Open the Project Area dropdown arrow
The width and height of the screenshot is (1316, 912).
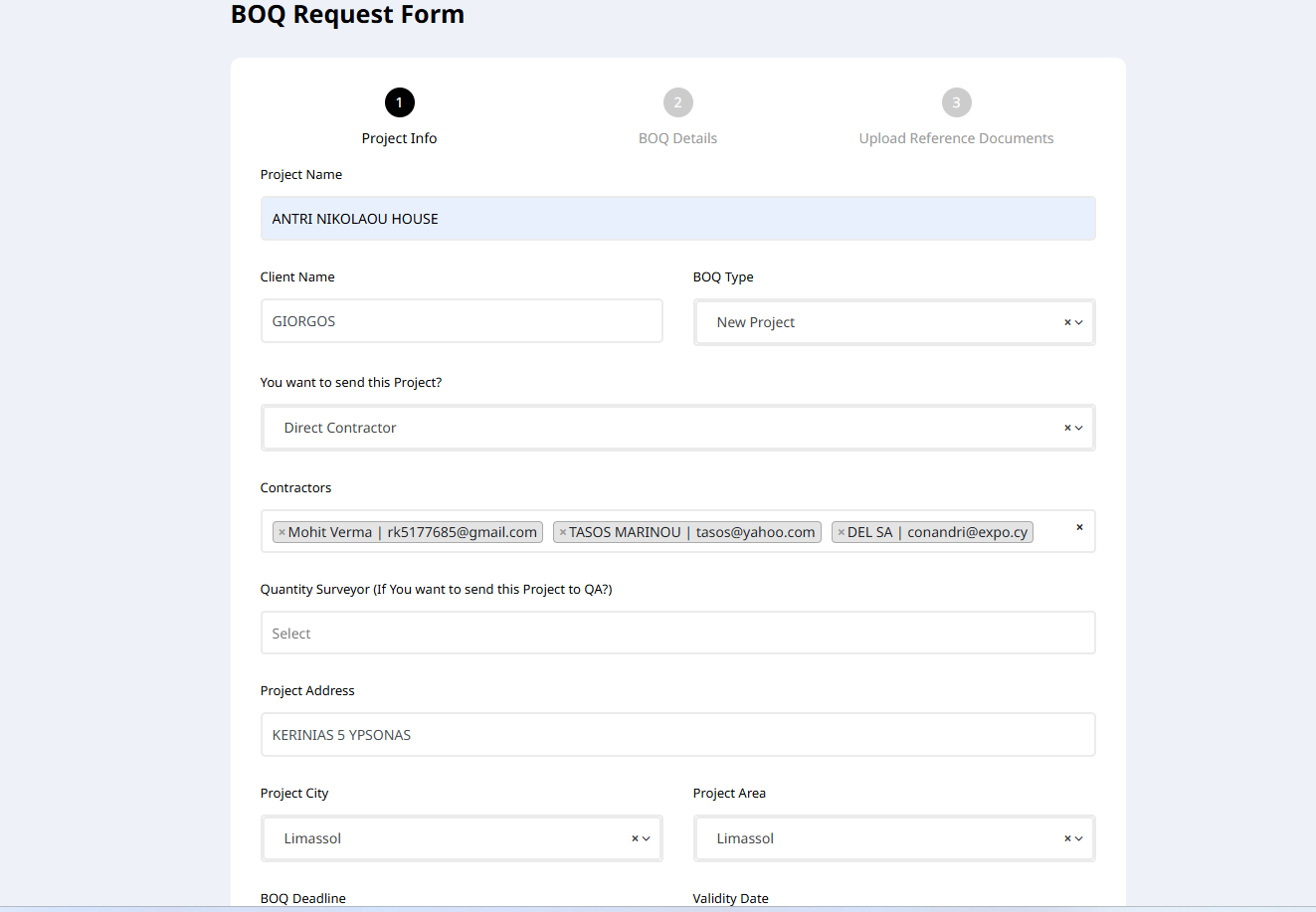coord(1079,838)
